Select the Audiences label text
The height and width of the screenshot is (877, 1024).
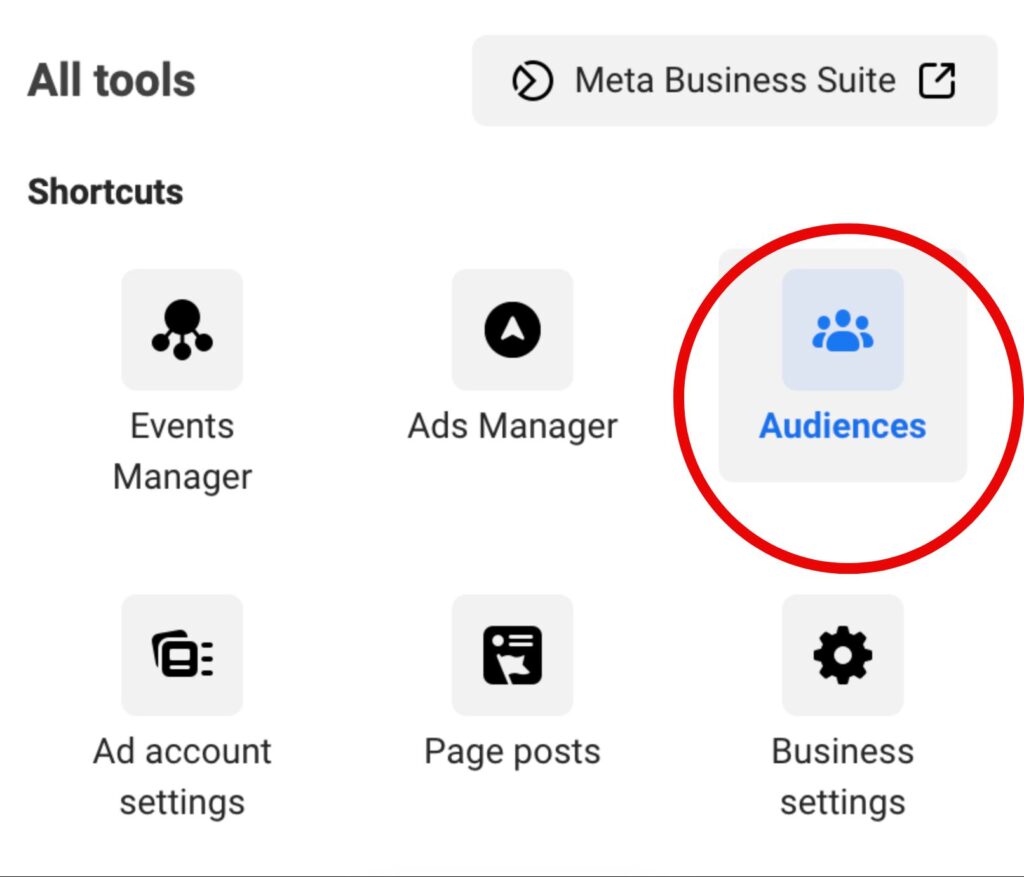pos(842,426)
